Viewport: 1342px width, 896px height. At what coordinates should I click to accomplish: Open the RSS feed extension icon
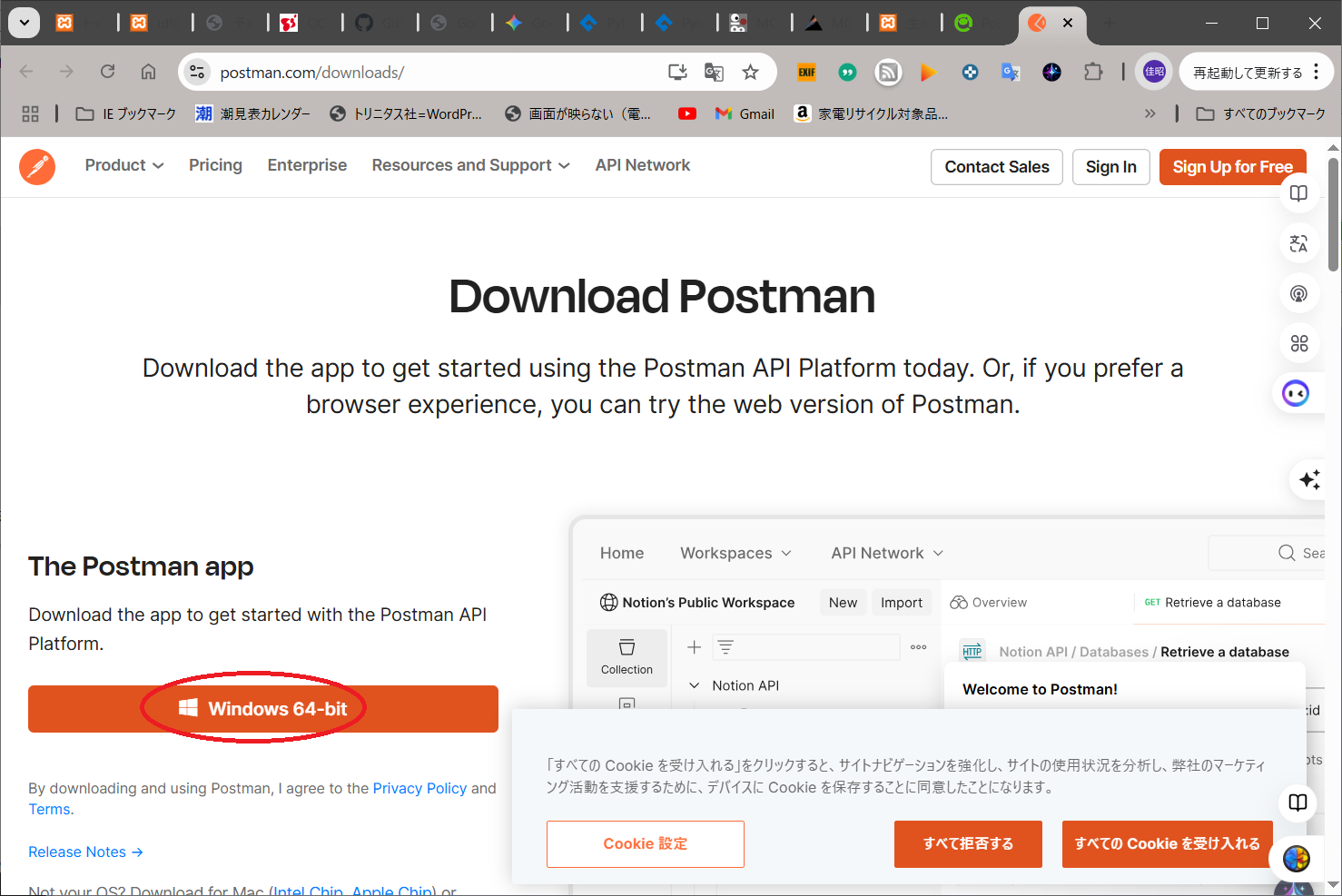[888, 73]
